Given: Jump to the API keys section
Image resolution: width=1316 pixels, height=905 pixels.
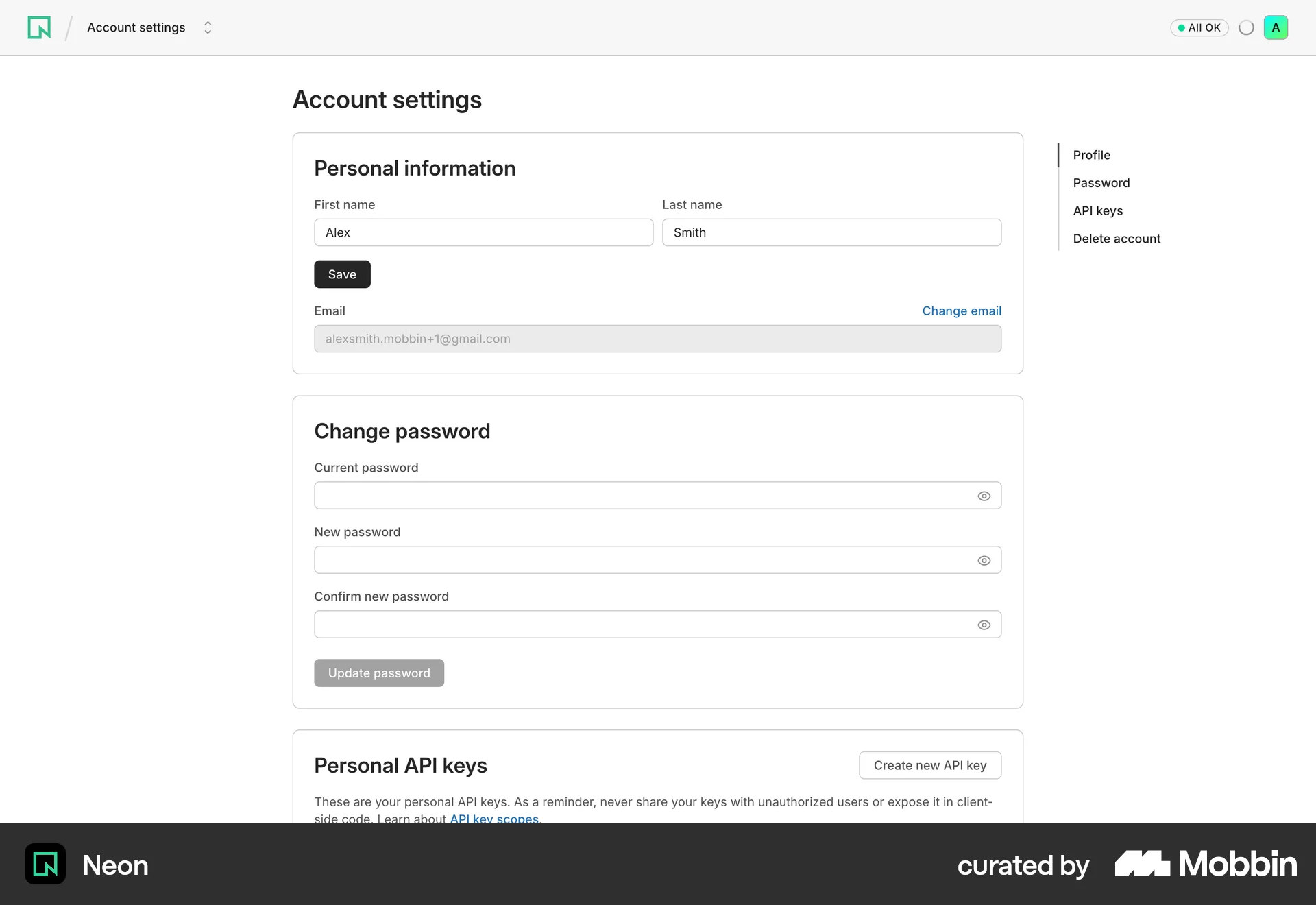Looking at the screenshot, I should [1097, 211].
